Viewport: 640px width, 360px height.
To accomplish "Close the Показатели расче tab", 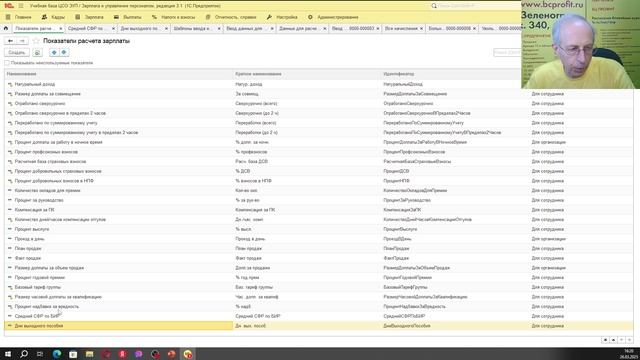I will click(x=60, y=29).
